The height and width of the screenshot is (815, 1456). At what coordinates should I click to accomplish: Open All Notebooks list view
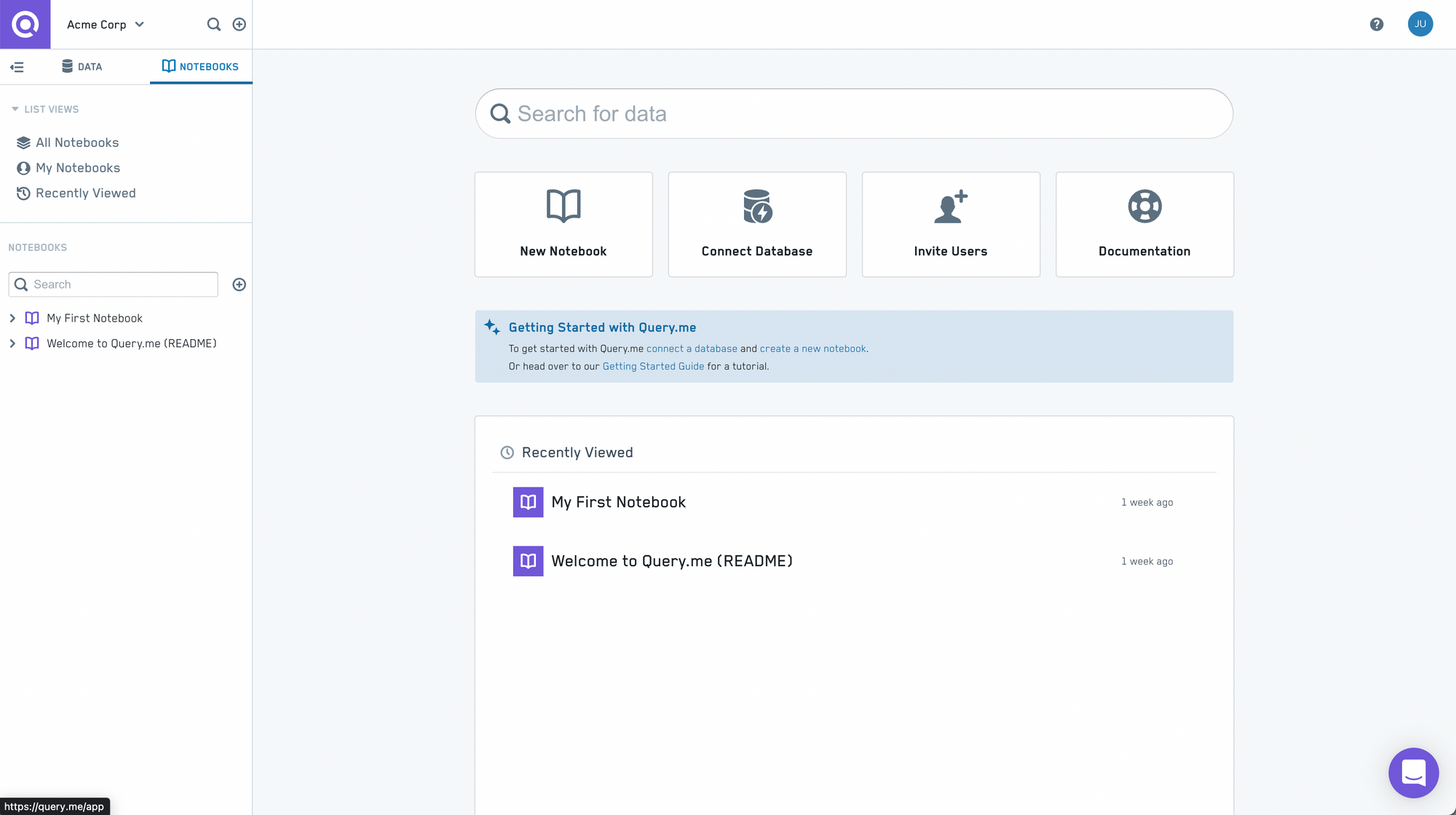click(68, 143)
